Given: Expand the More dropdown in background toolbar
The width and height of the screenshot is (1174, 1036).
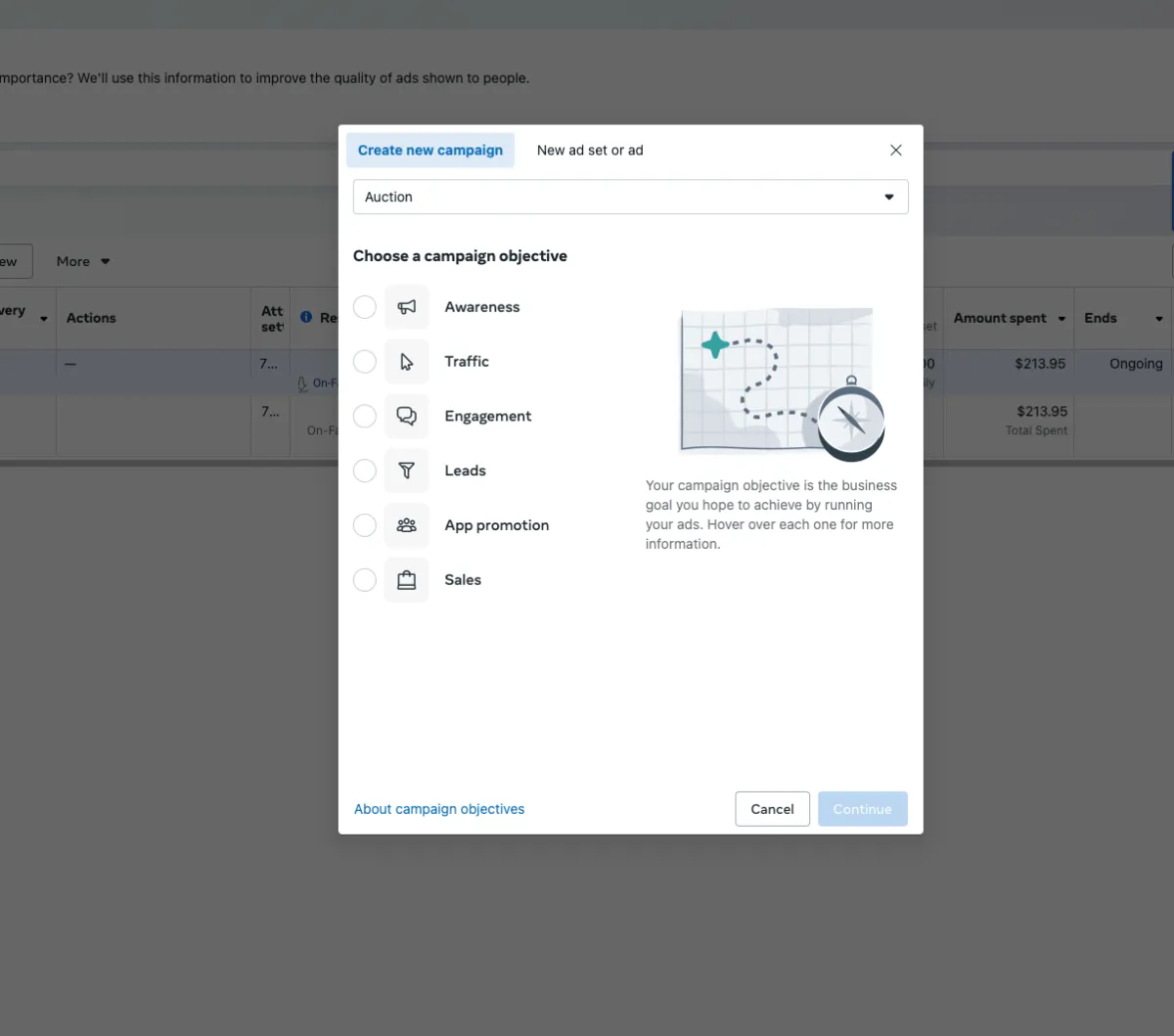Looking at the screenshot, I should coord(83,261).
